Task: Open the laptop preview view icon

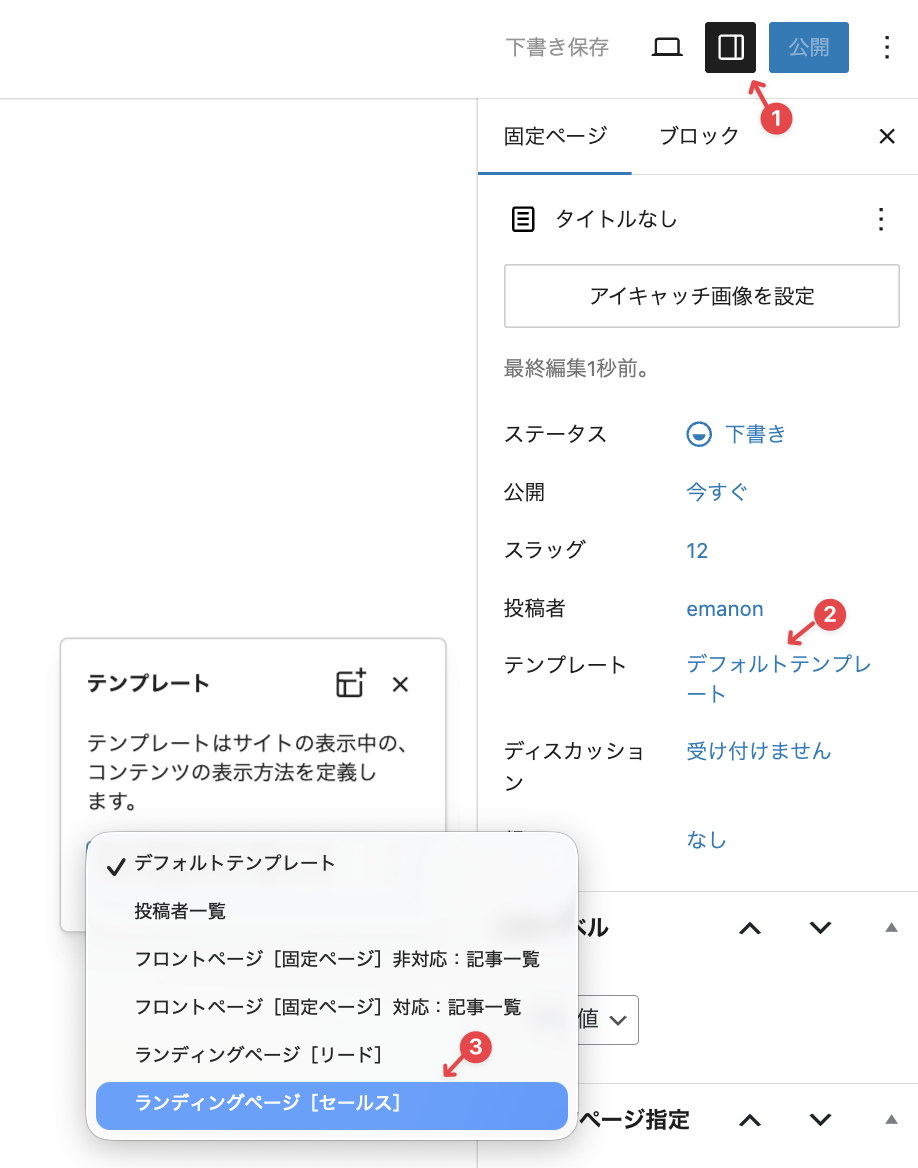Action: click(667, 47)
